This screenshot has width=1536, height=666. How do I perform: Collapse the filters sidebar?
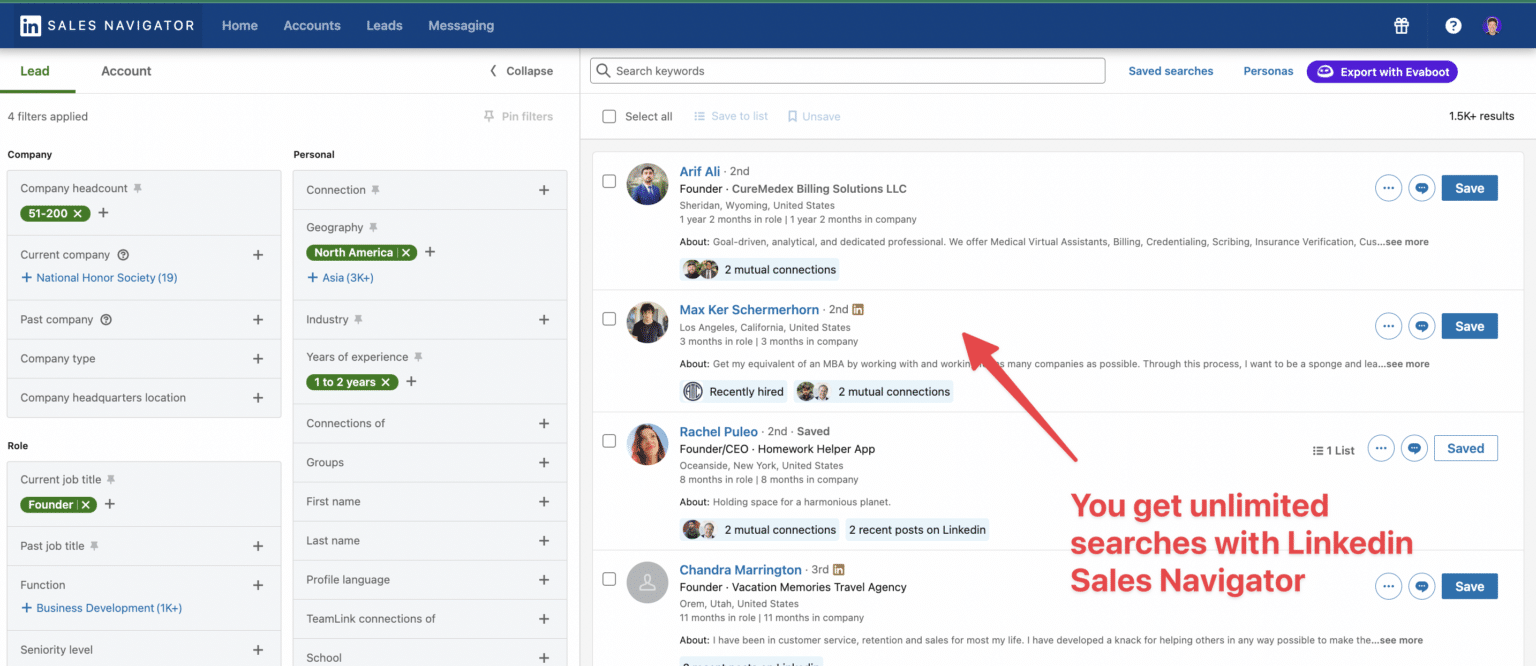click(521, 71)
